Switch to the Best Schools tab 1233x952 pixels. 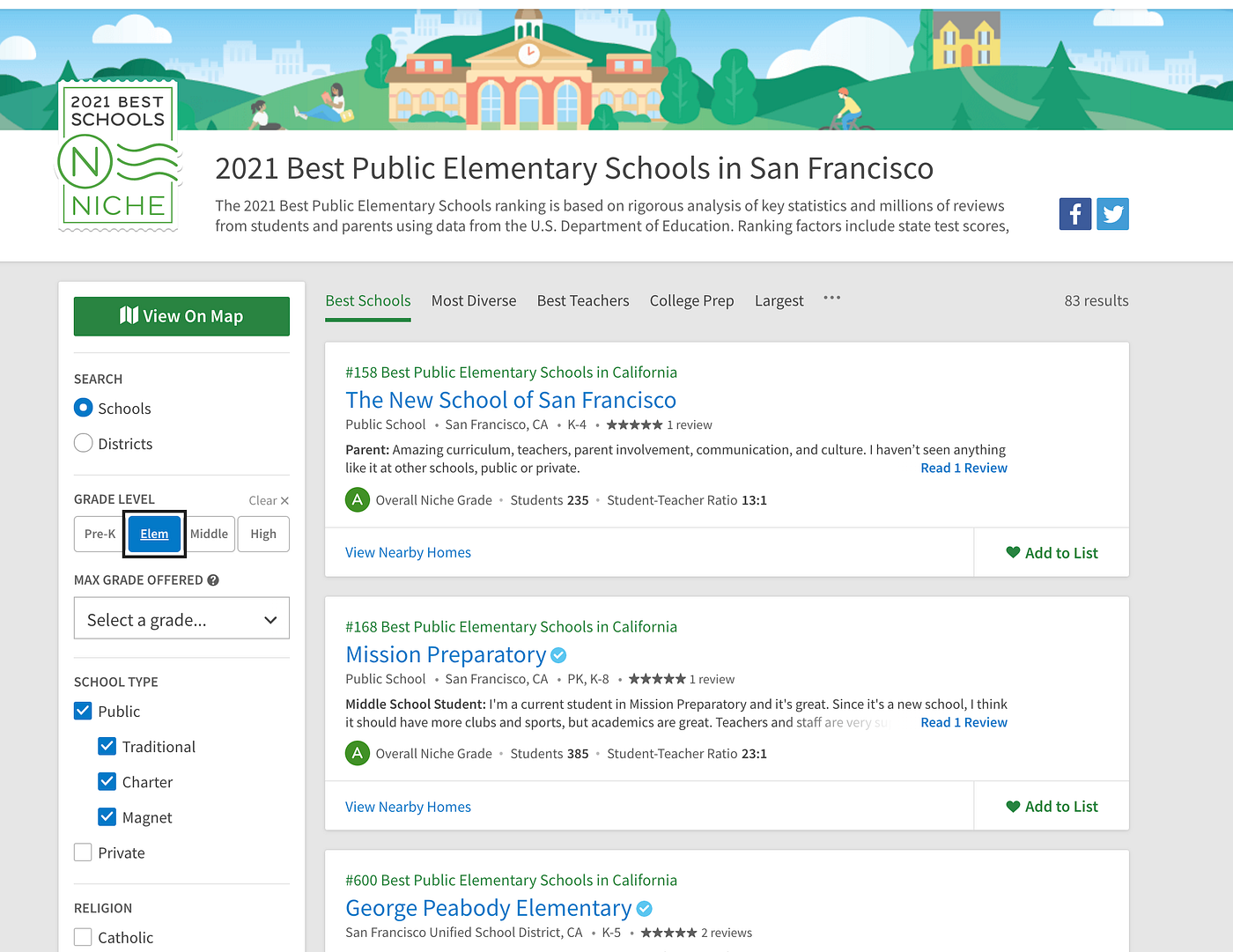click(x=368, y=301)
